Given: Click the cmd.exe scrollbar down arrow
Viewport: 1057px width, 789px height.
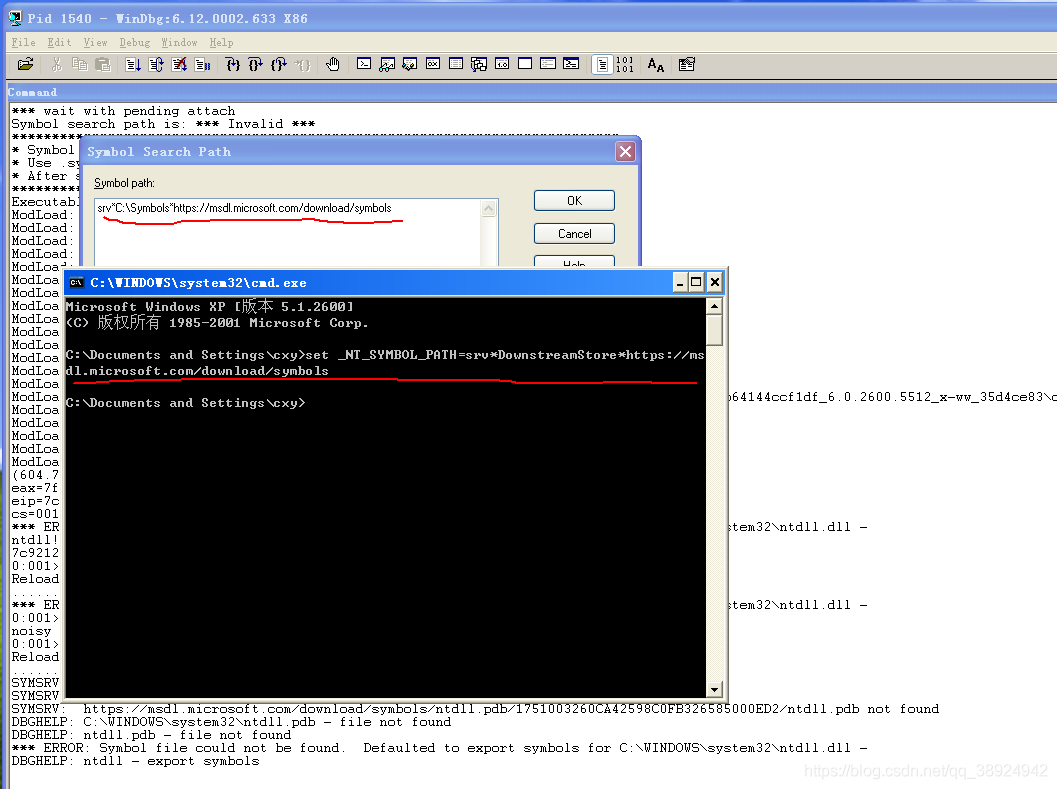Looking at the screenshot, I should click(x=715, y=690).
